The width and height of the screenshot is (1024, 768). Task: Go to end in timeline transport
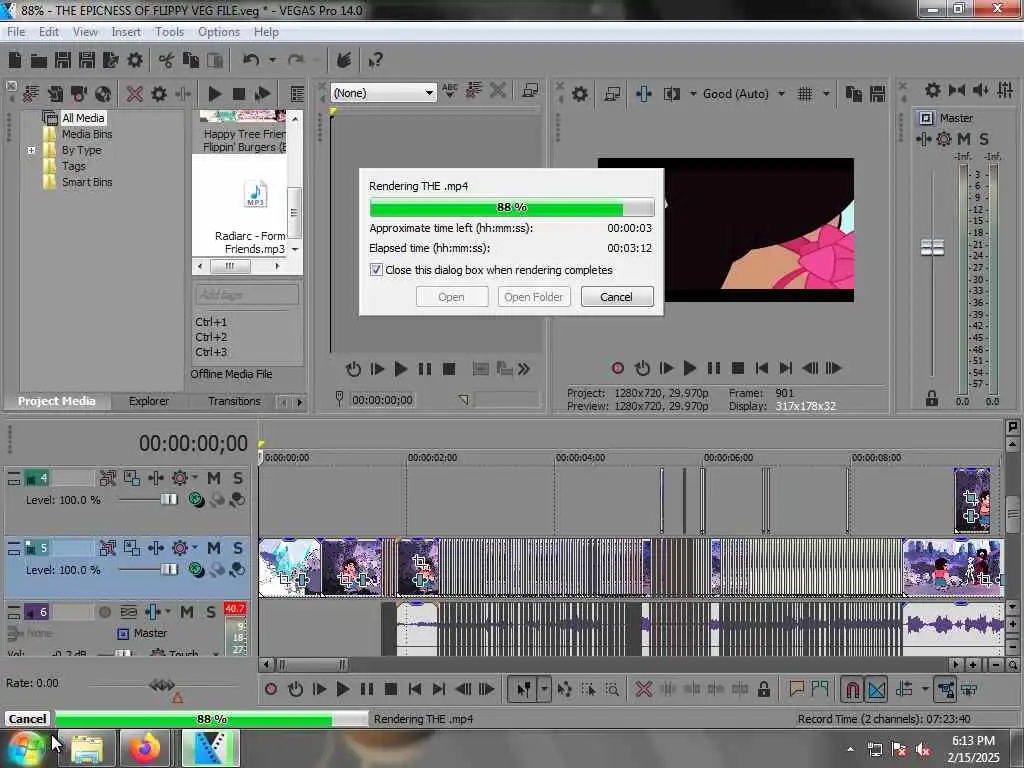click(x=439, y=689)
